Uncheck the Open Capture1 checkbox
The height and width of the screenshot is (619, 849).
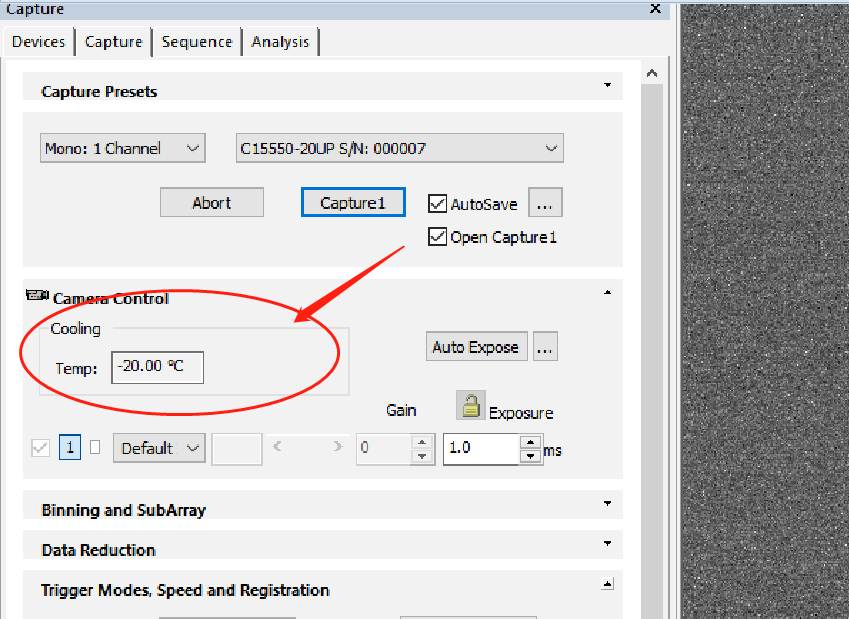[x=437, y=237]
